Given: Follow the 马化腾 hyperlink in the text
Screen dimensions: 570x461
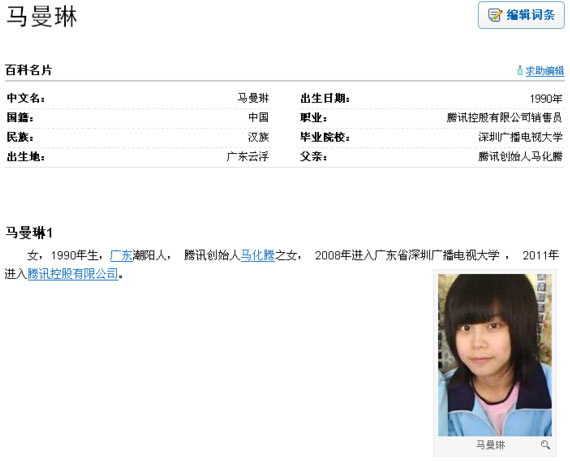Looking at the screenshot, I should [x=257, y=255].
